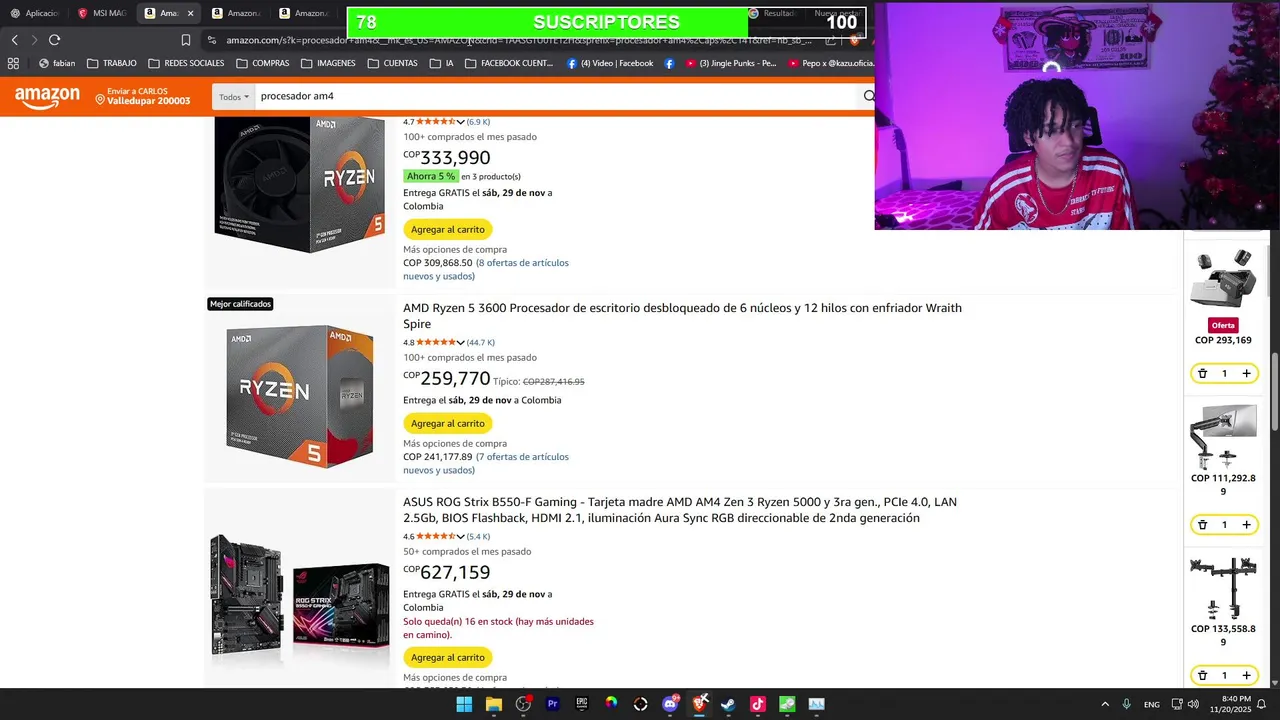Click the search magnifier icon
Screen dimensions: 1280x720
point(868,96)
